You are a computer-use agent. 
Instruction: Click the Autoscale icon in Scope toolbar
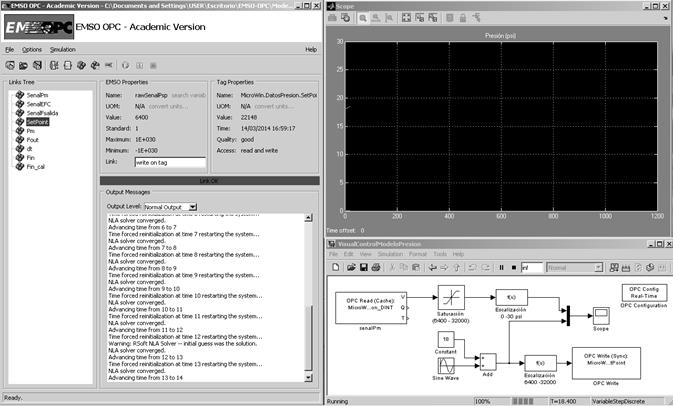(x=407, y=17)
